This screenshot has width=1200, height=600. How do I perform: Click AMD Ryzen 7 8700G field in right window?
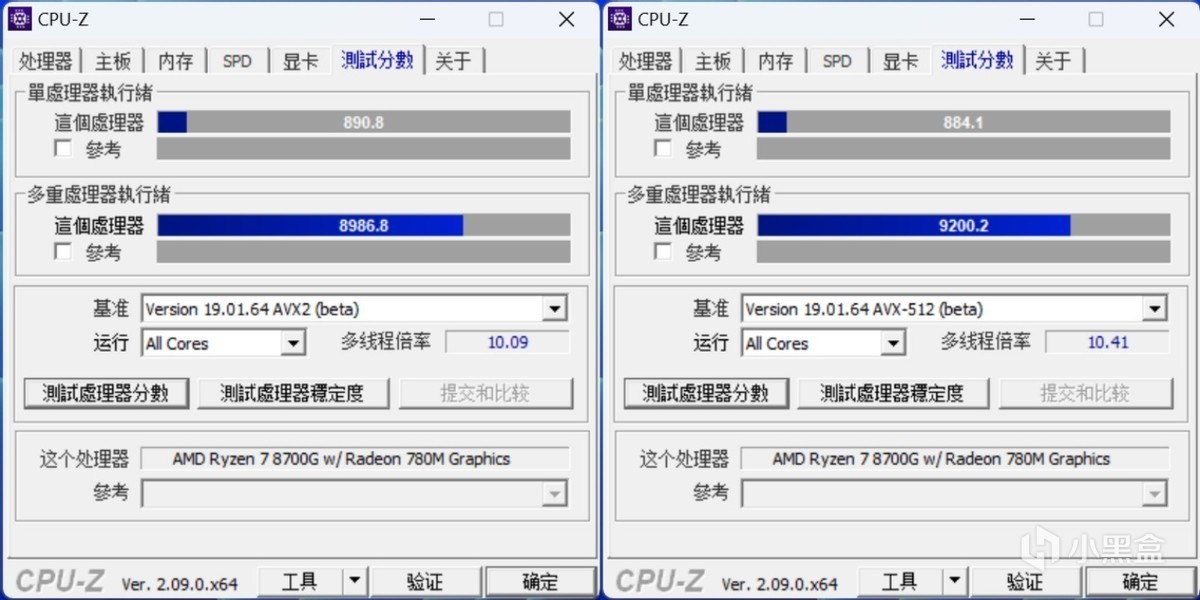[955, 459]
